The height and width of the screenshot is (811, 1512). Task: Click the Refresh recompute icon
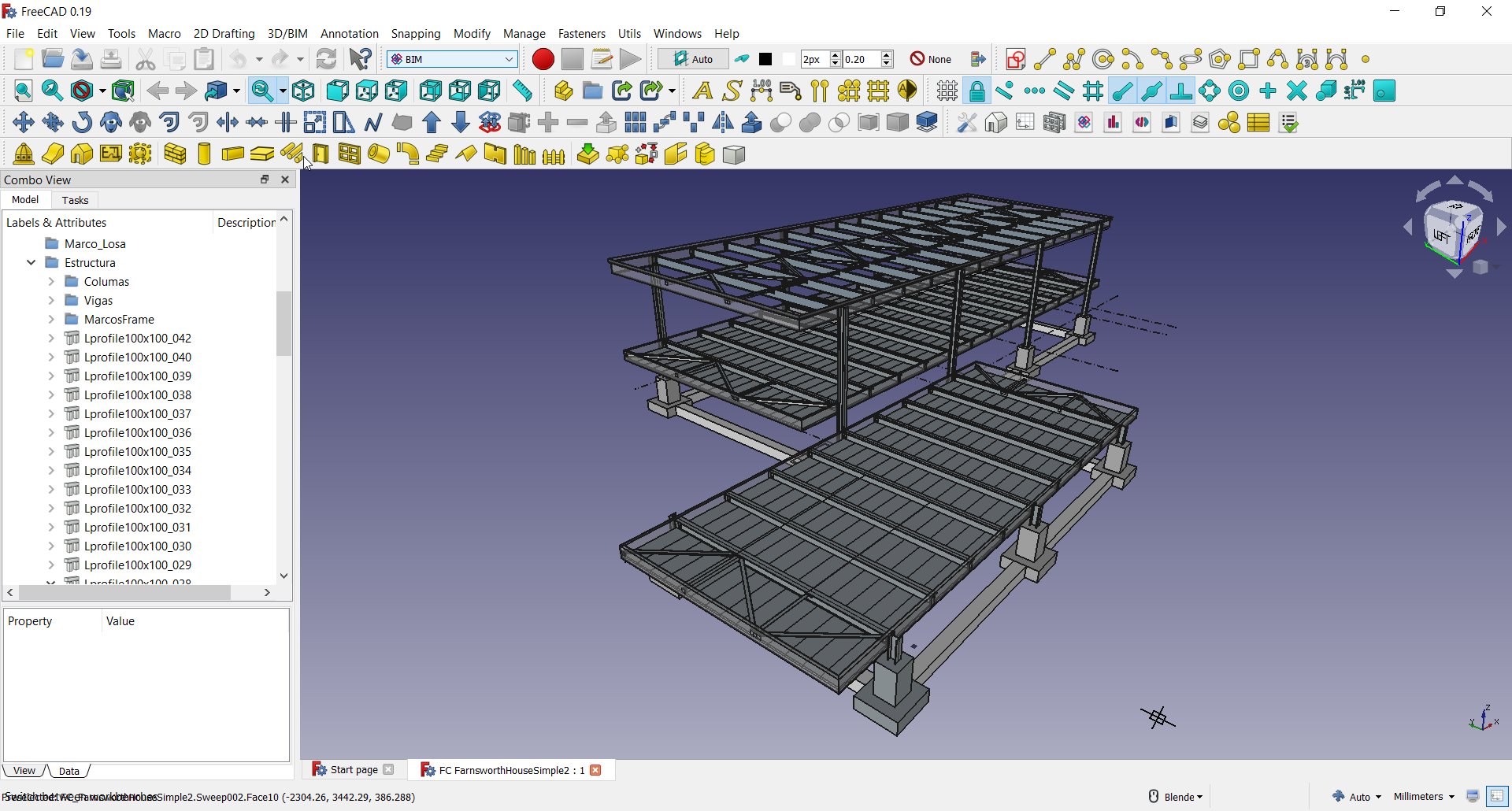coord(326,59)
